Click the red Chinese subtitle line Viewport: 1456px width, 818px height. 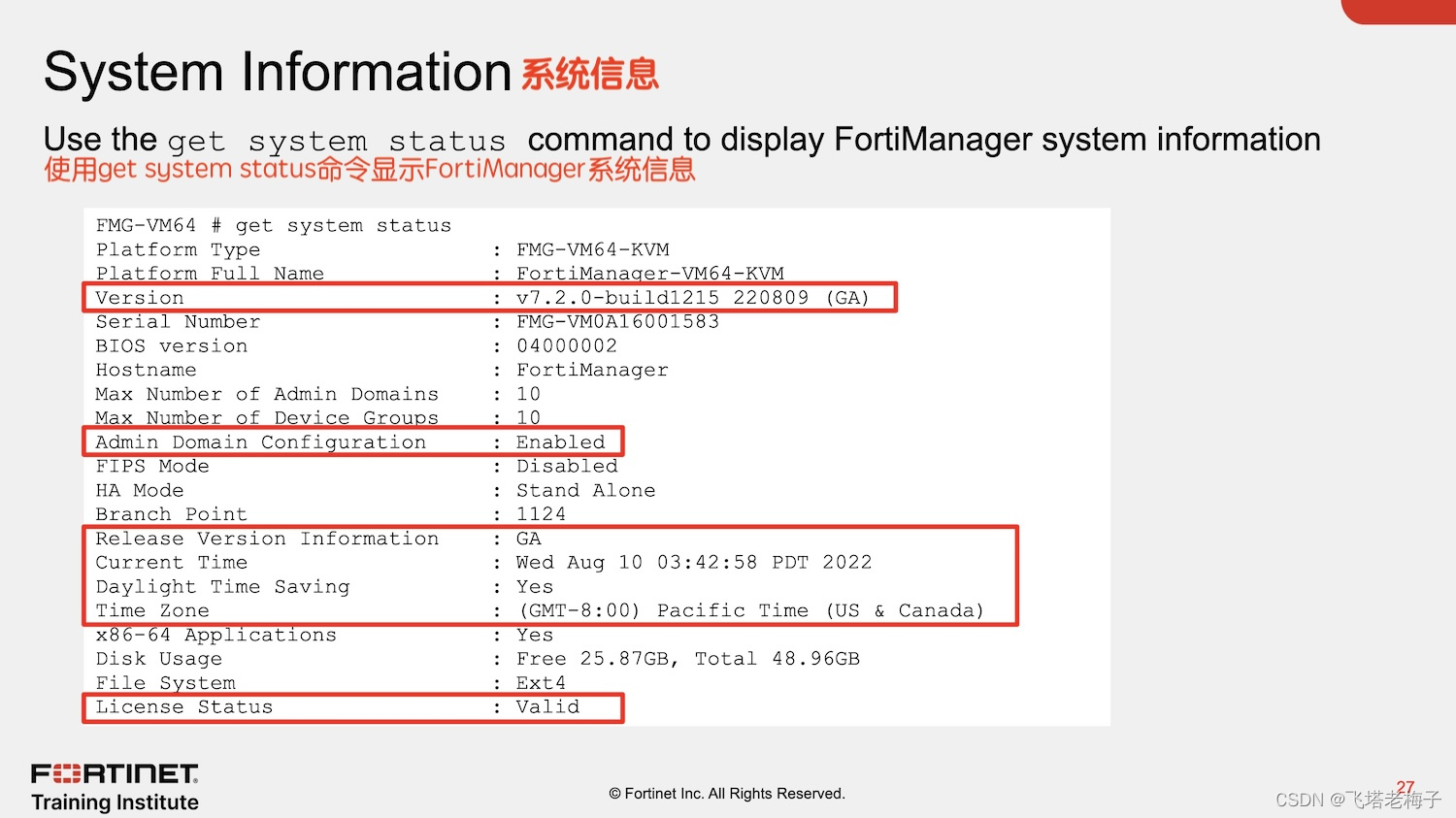pos(370,170)
